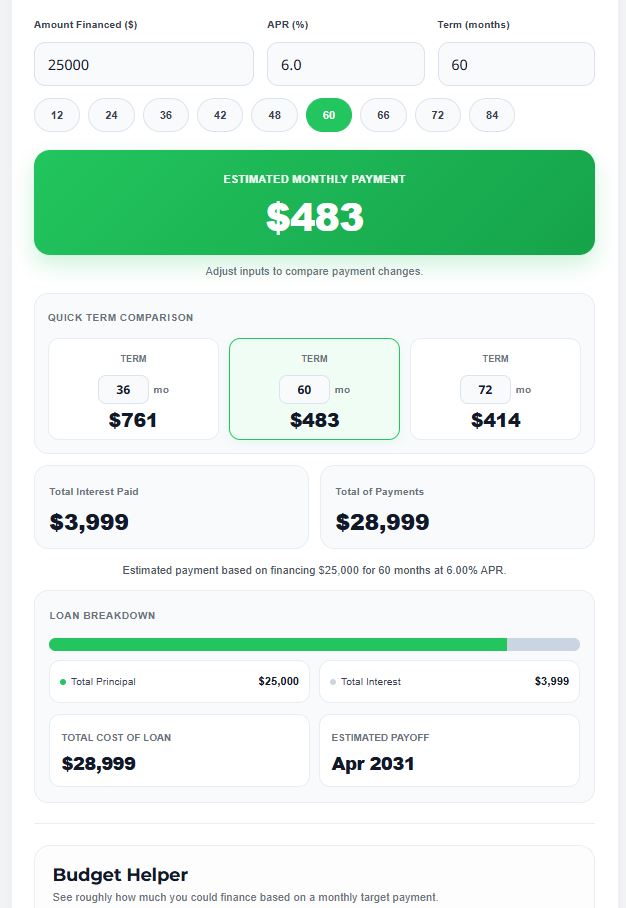Click the Total Principal legend row
Viewport: 626px width, 908px height.
coord(179,682)
